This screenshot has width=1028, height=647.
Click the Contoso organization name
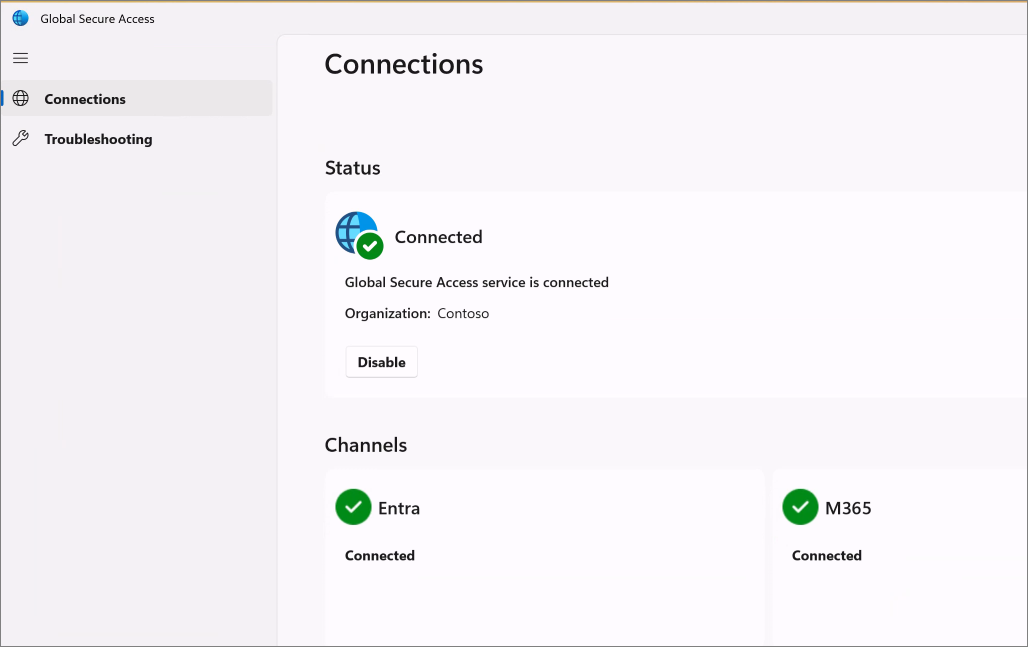463,313
